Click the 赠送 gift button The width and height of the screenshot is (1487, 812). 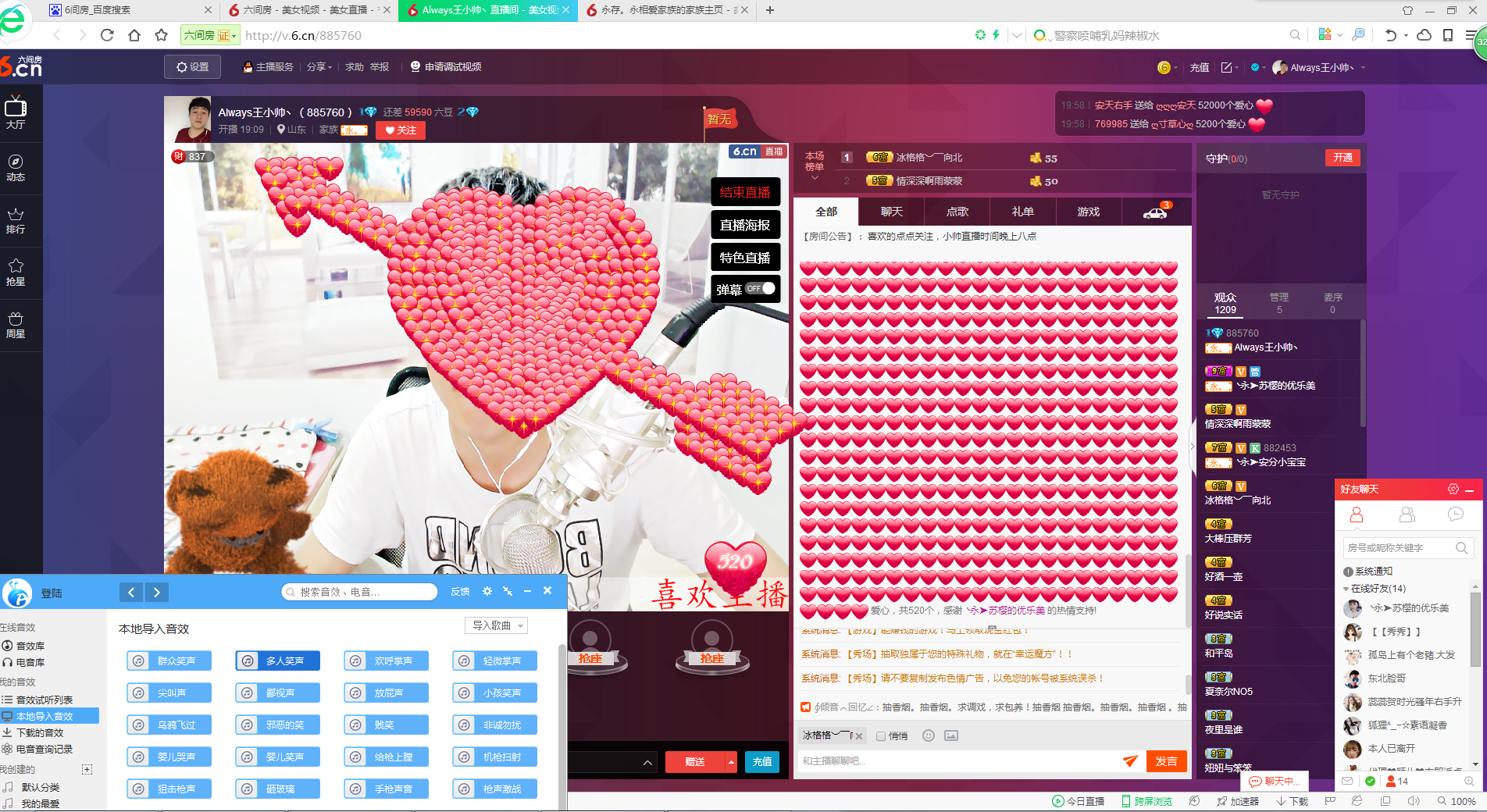click(695, 762)
